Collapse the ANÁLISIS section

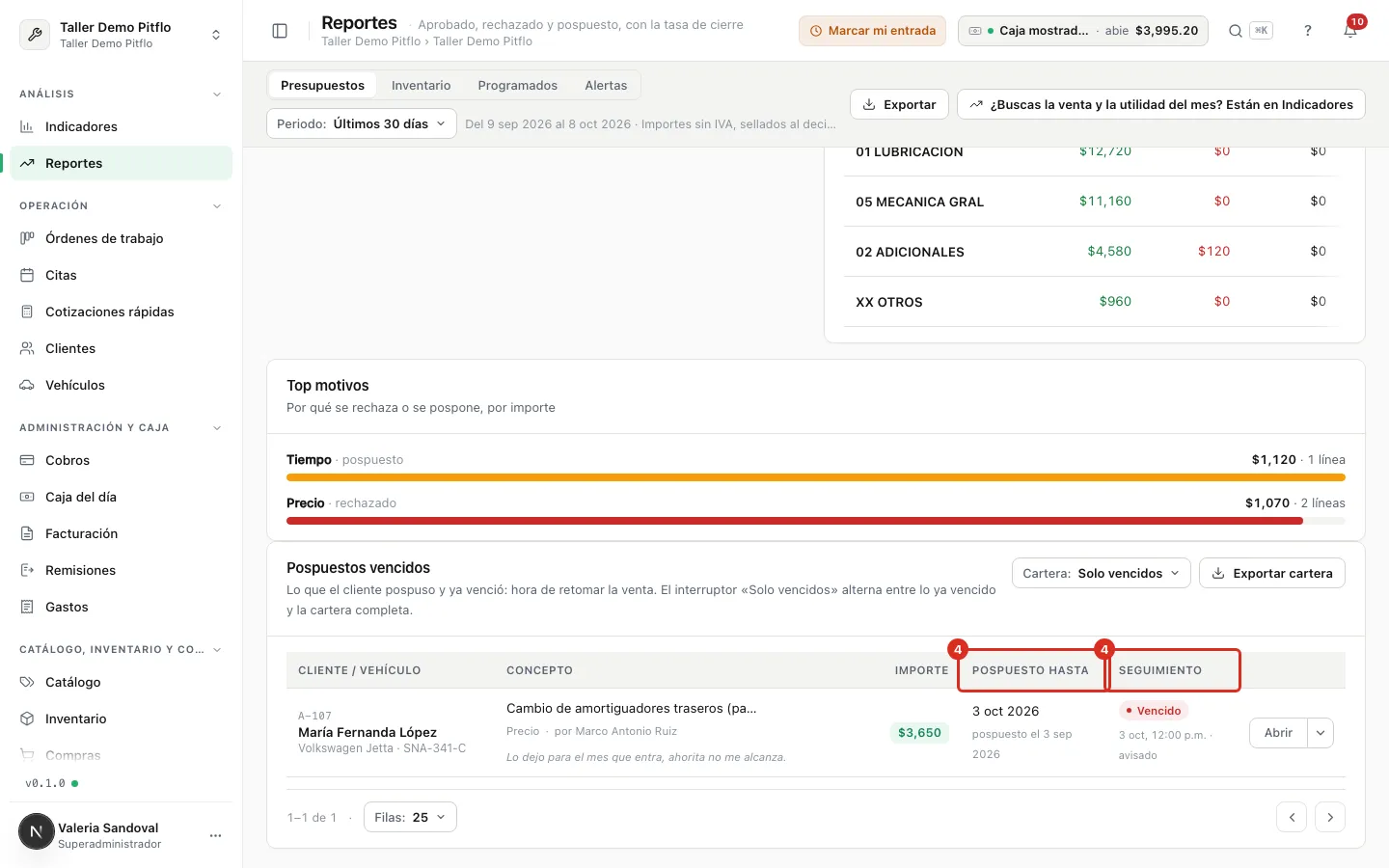tap(217, 95)
